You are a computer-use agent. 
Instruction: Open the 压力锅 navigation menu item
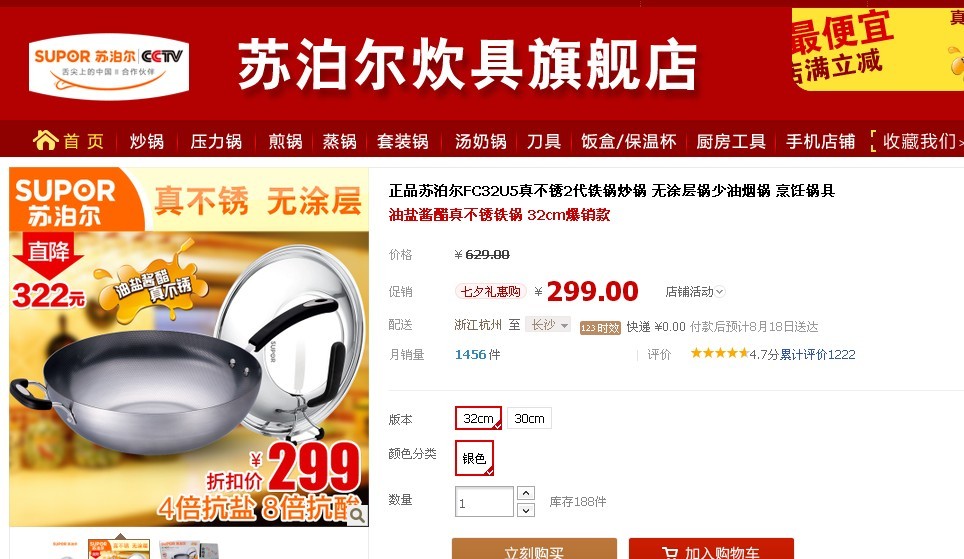point(216,141)
